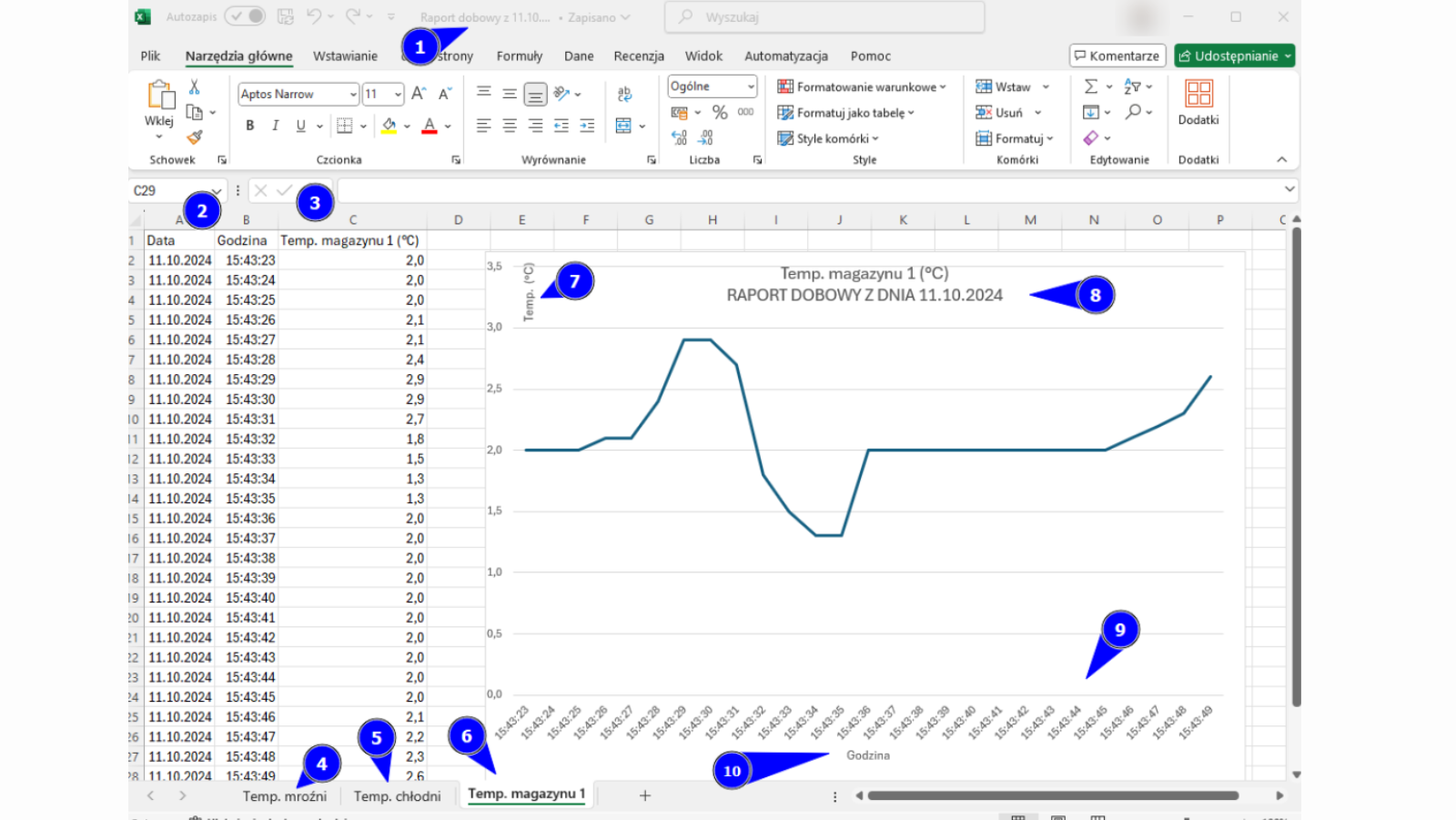Click the Format Painter brush icon

click(194, 137)
